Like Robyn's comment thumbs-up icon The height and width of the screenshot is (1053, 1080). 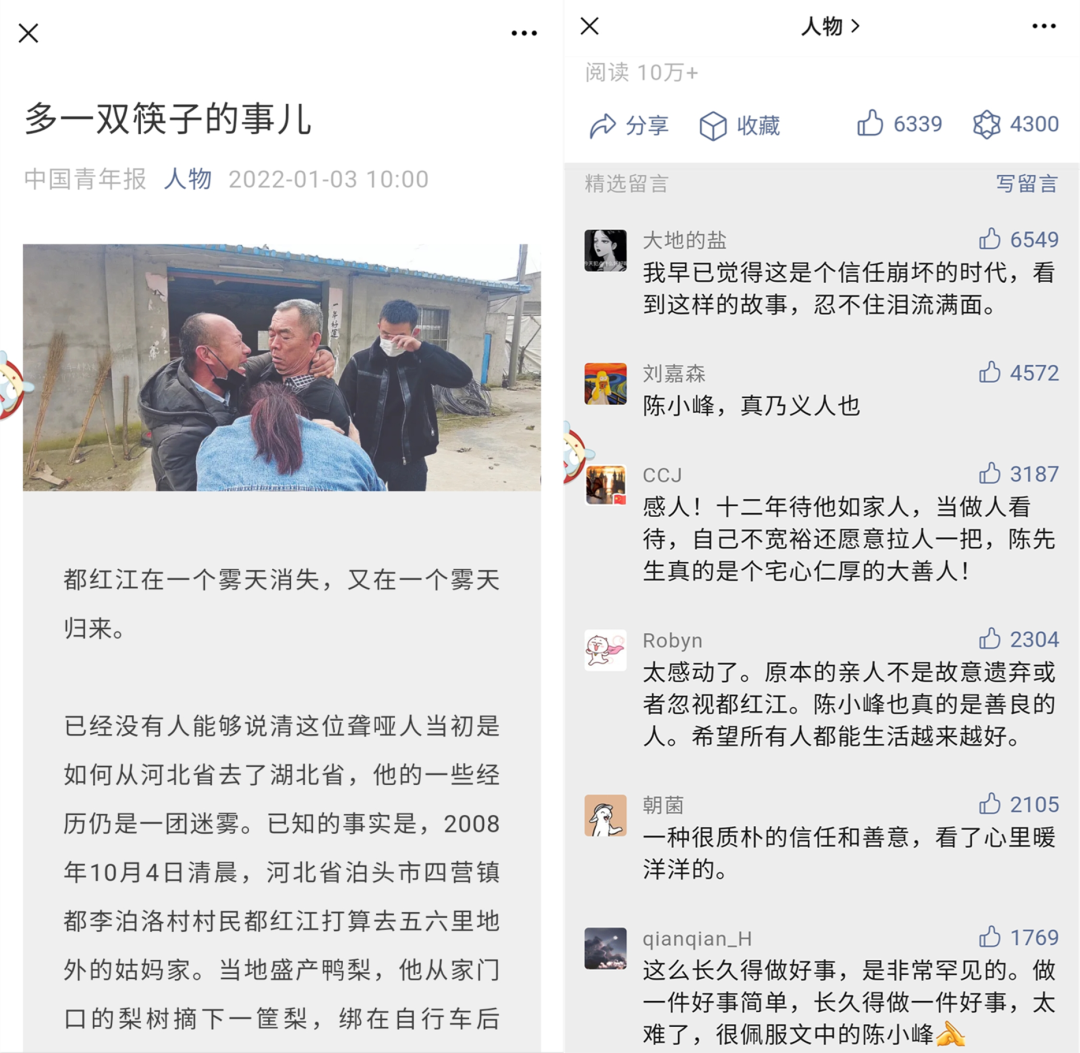(990, 638)
